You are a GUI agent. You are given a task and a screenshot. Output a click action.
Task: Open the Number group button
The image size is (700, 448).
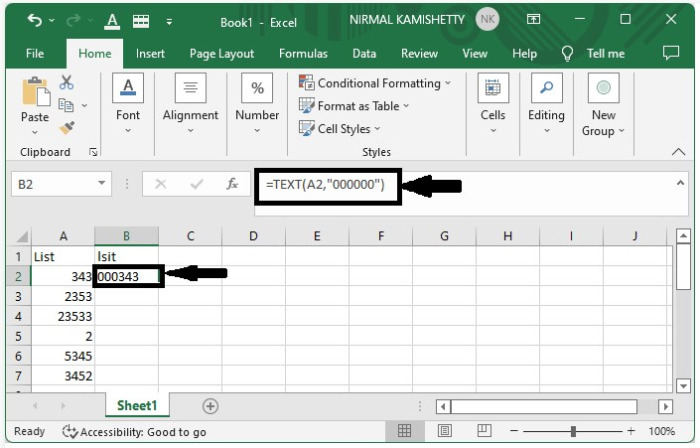[x=257, y=104]
